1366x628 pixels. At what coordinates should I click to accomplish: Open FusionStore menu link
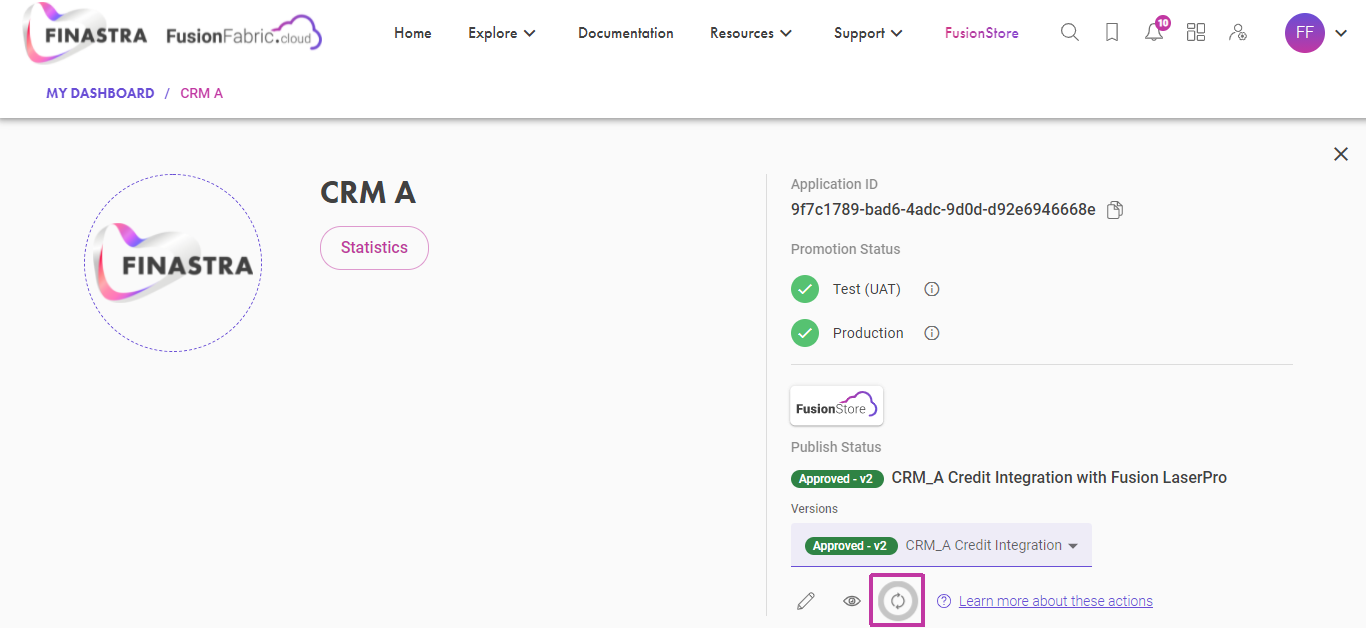pyautogui.click(x=982, y=33)
